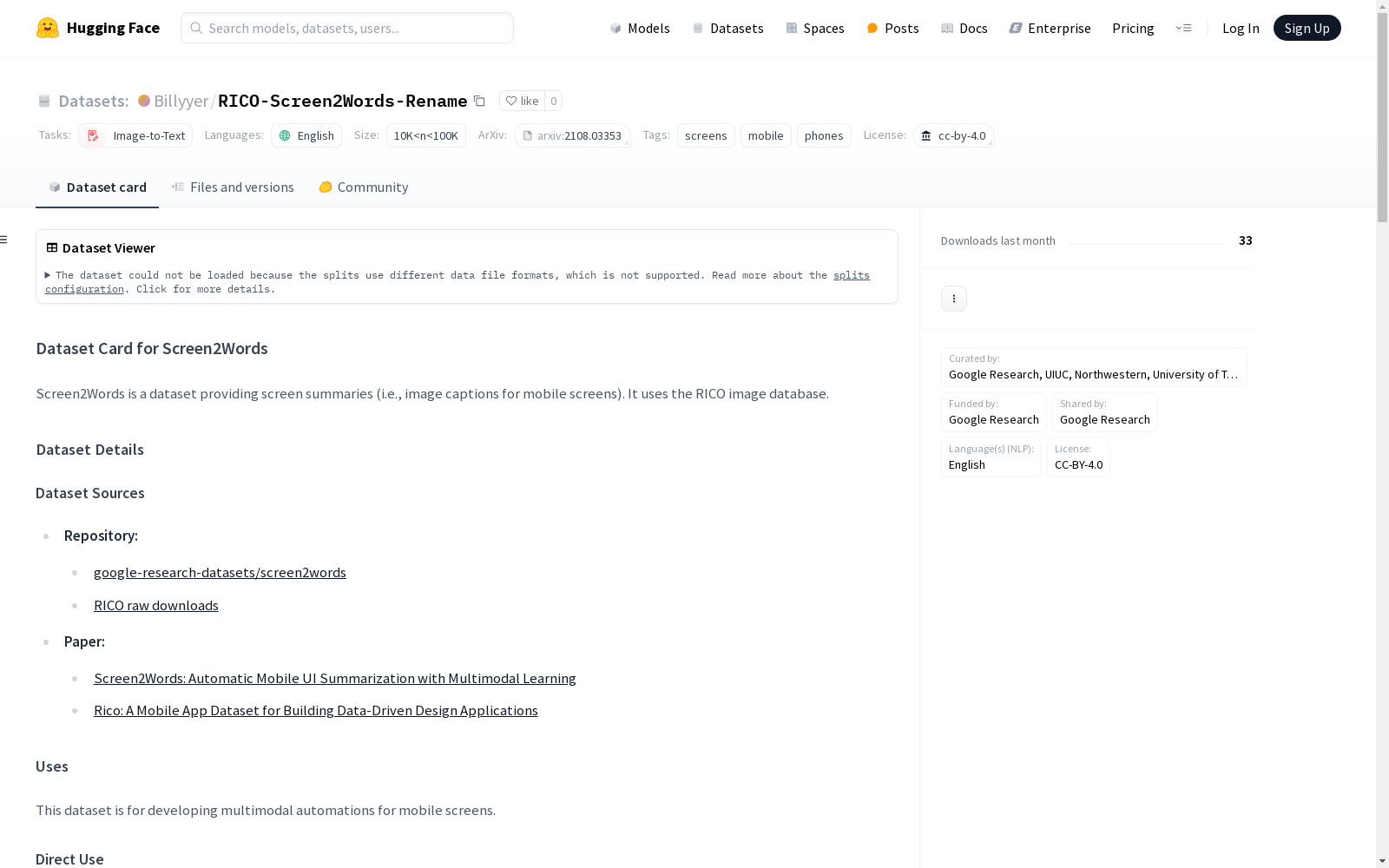Viewport: 1389px width, 868px height.
Task: Click the Shared by Google Research field
Action: 1105,412
